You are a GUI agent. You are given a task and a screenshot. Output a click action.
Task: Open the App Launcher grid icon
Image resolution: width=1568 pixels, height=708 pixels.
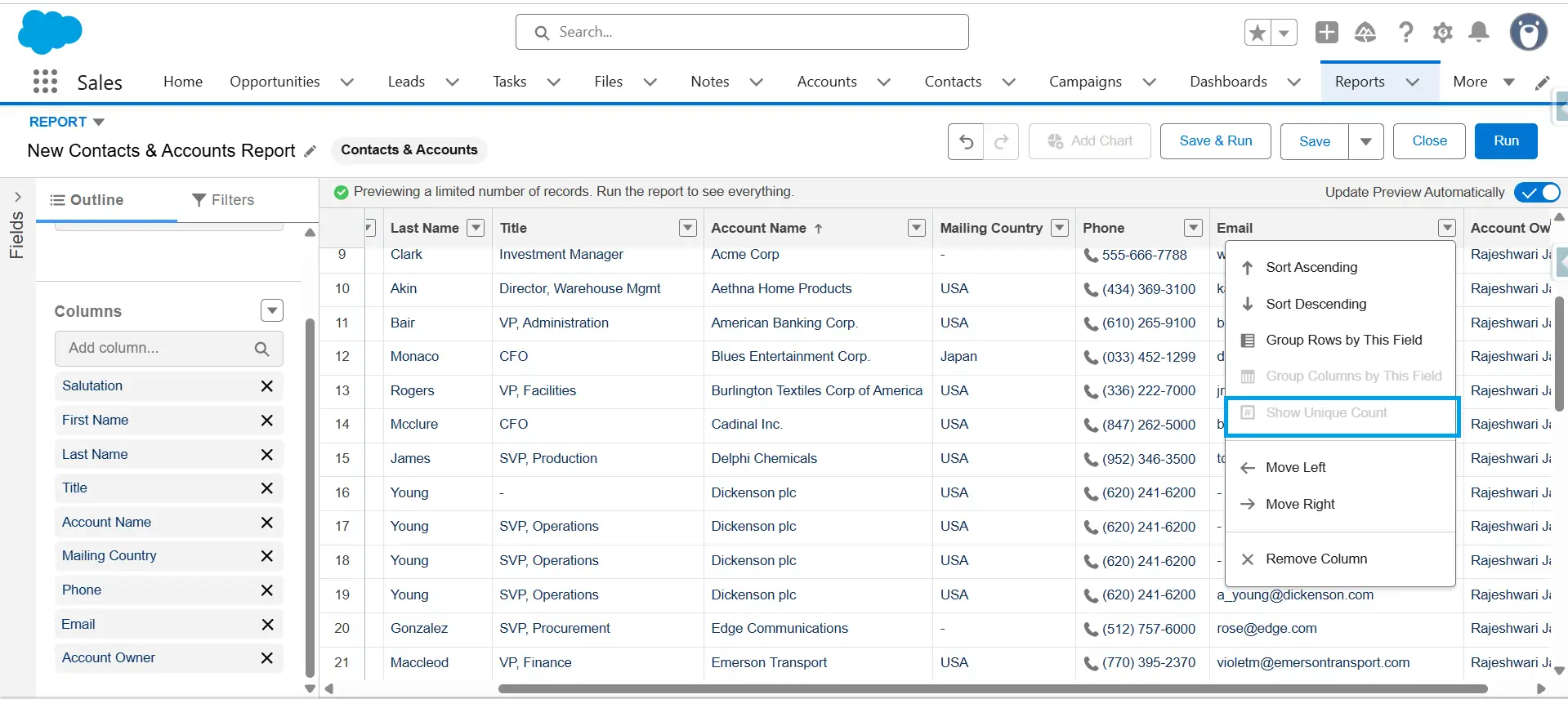(45, 82)
